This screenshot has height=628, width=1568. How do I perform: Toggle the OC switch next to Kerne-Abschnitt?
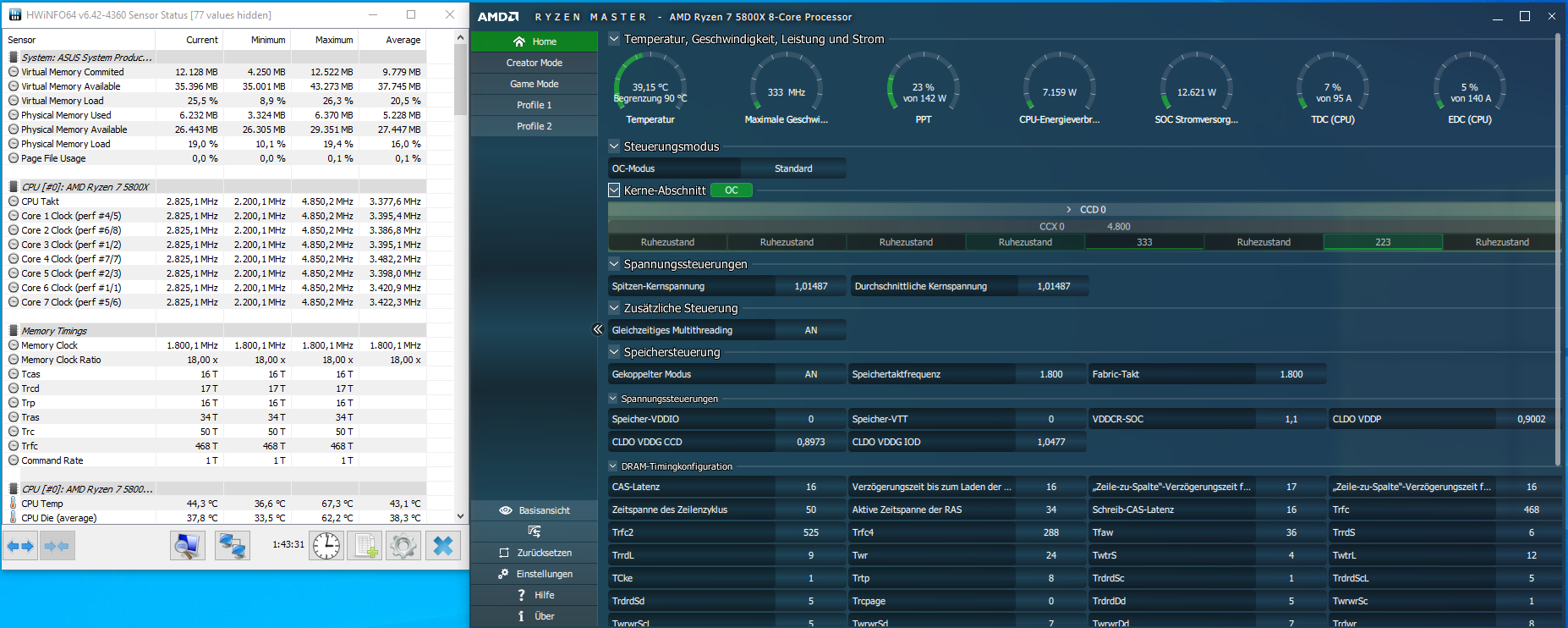coord(732,190)
